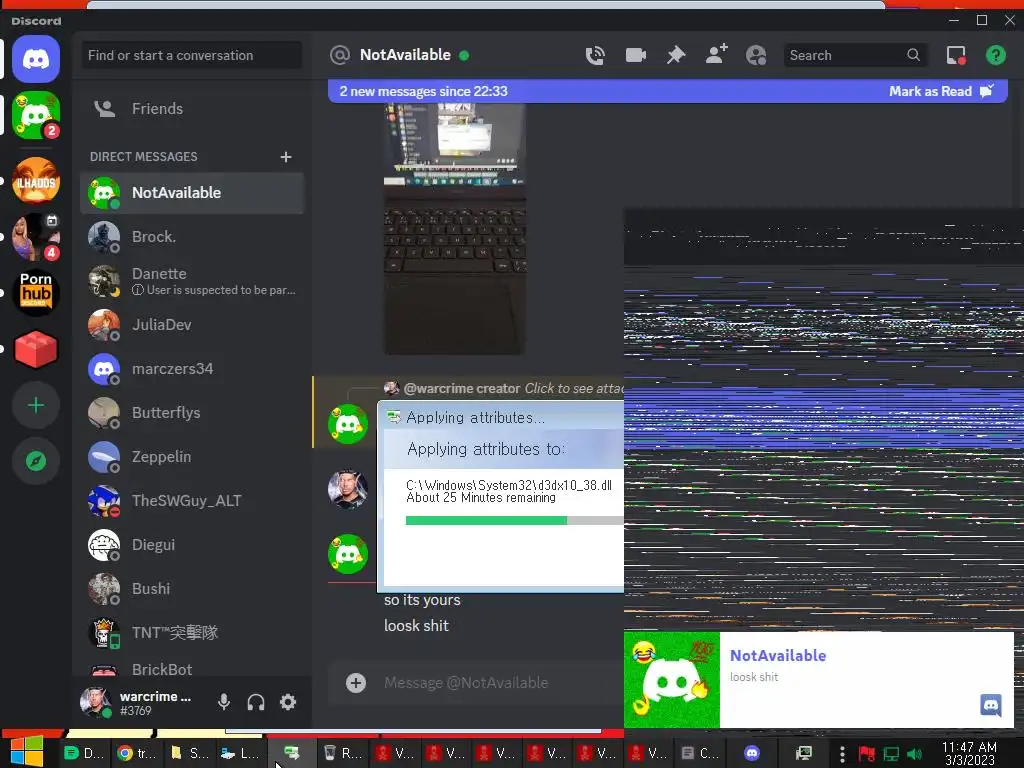Click the "loosk shit" message text
Image resolution: width=1024 pixels, height=768 pixels.
click(x=416, y=626)
